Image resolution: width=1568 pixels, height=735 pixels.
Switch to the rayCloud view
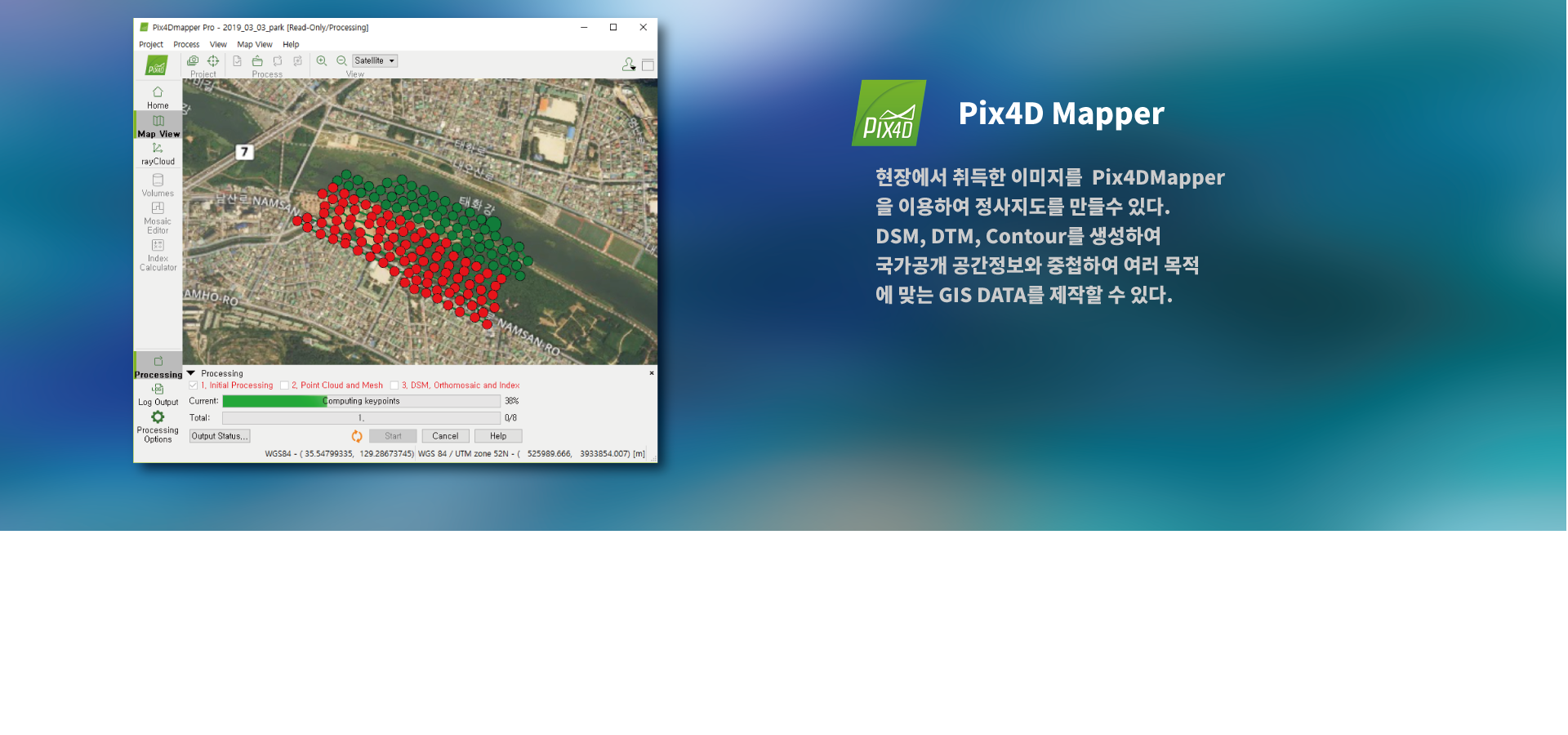coord(158,154)
